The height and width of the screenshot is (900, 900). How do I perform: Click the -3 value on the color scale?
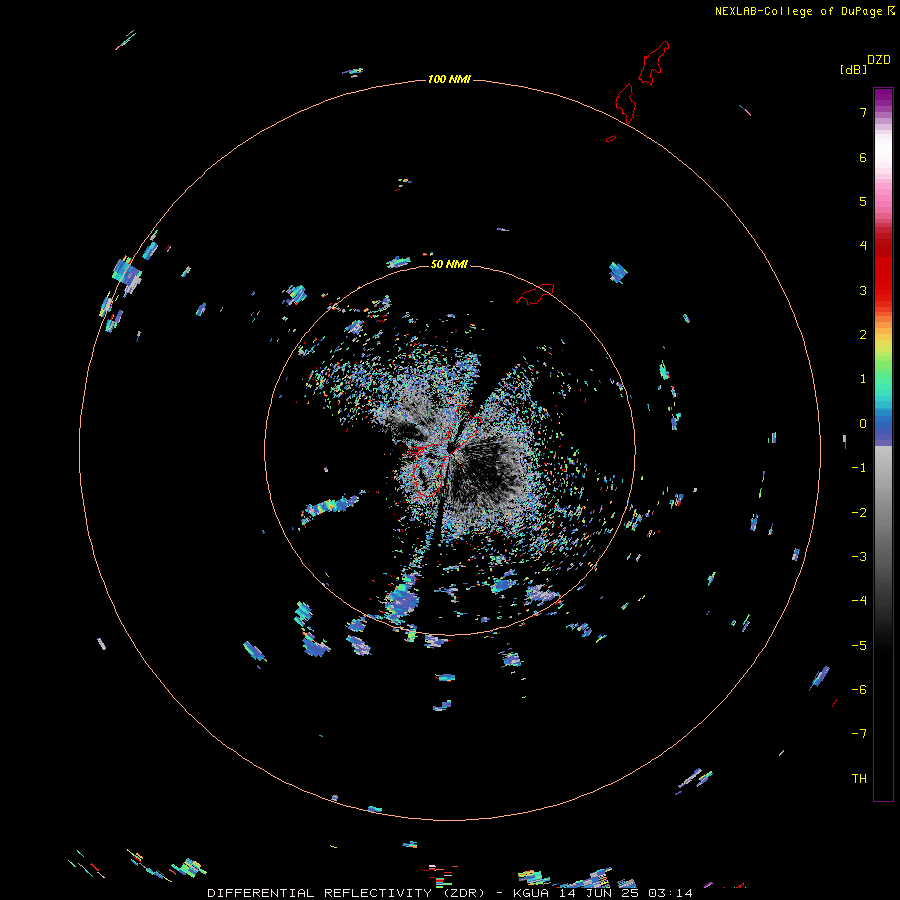(x=859, y=557)
